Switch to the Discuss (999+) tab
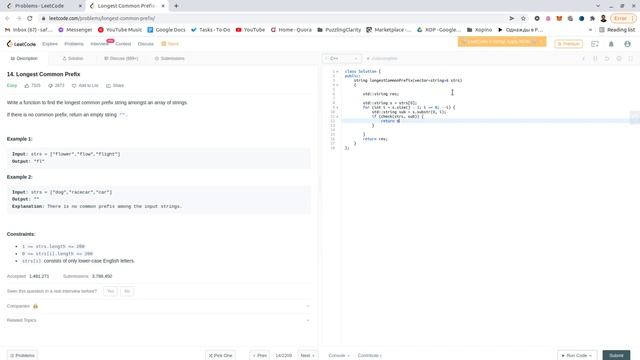 tap(121, 59)
